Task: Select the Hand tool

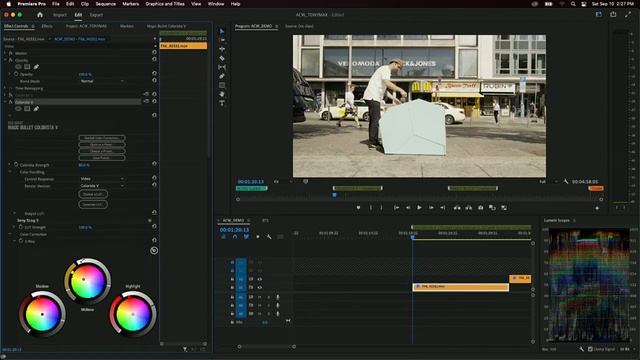Action: (222, 94)
